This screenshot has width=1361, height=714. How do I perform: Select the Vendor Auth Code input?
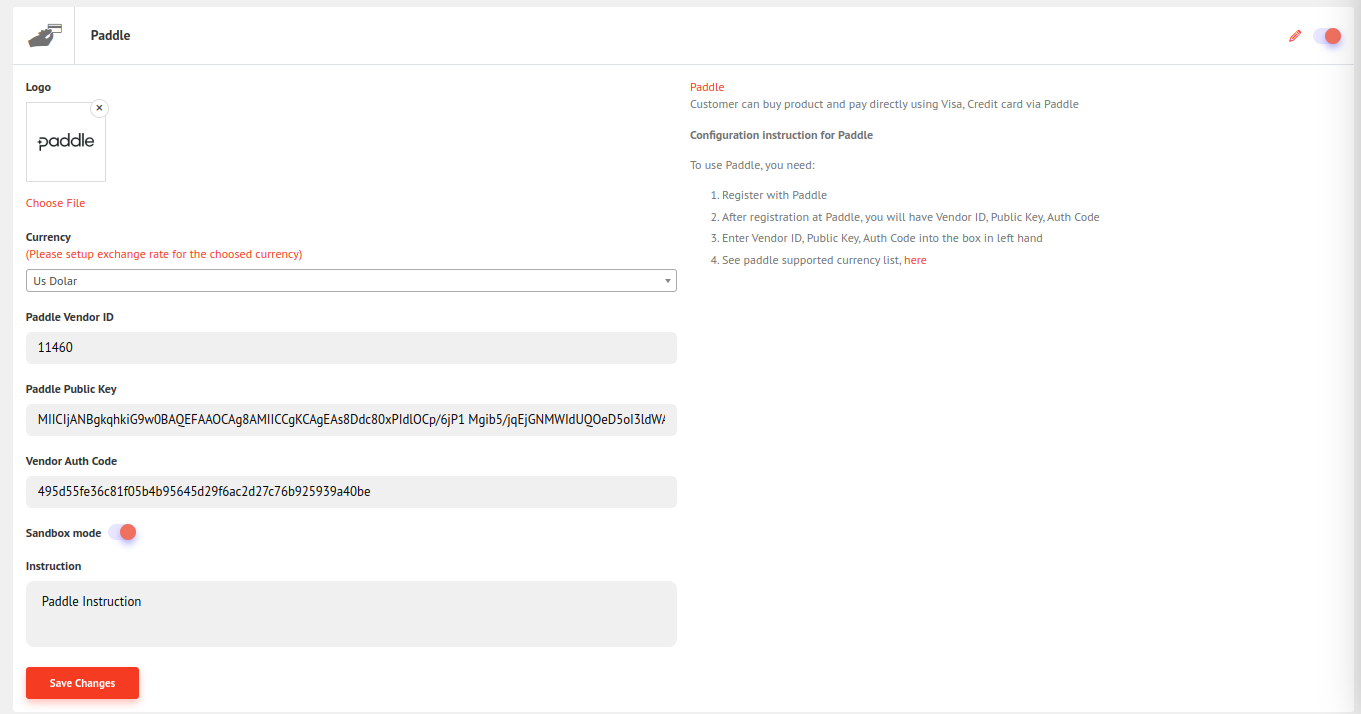coord(350,492)
